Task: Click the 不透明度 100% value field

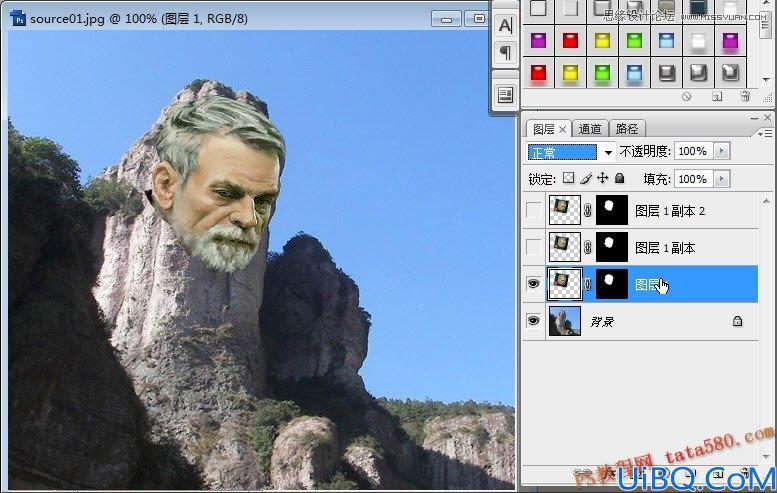Action: click(693, 151)
